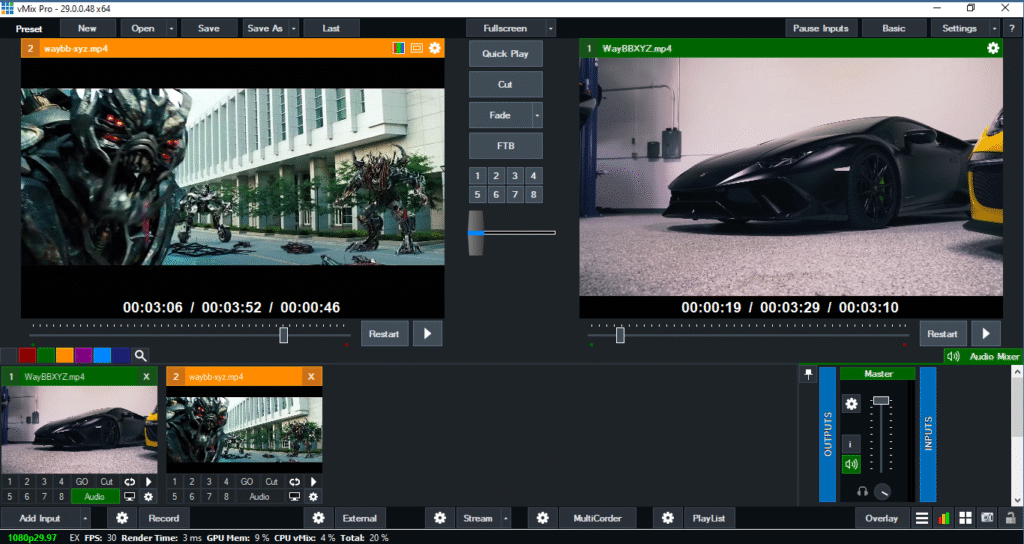Expand the Stream dropdown arrow
1024x544 pixels.
505,518
